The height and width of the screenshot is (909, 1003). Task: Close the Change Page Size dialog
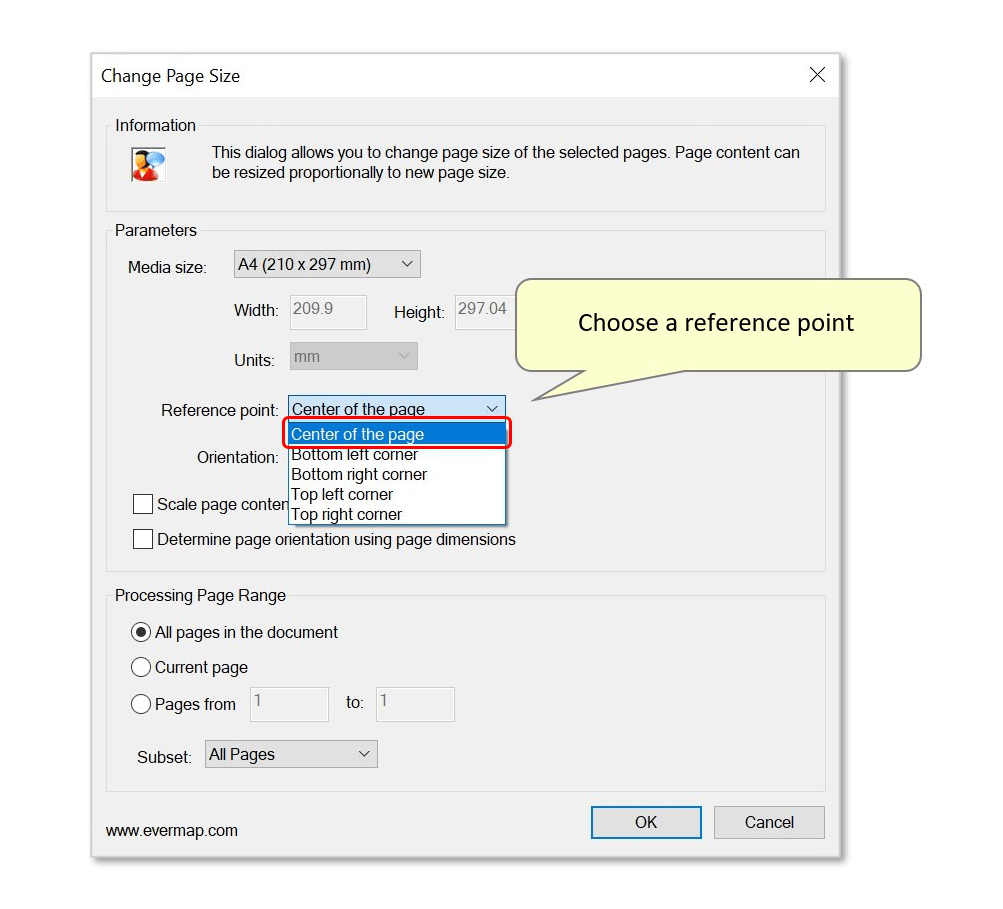817,74
